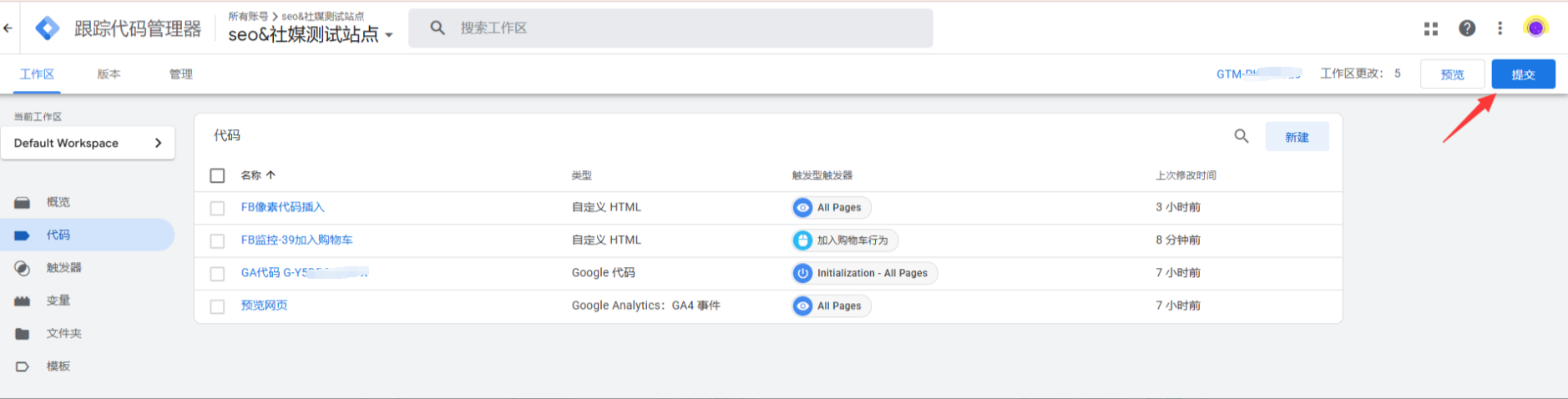This screenshot has width=1568, height=399.
Task: Open 变量 in the sidebar
Action: 58,301
